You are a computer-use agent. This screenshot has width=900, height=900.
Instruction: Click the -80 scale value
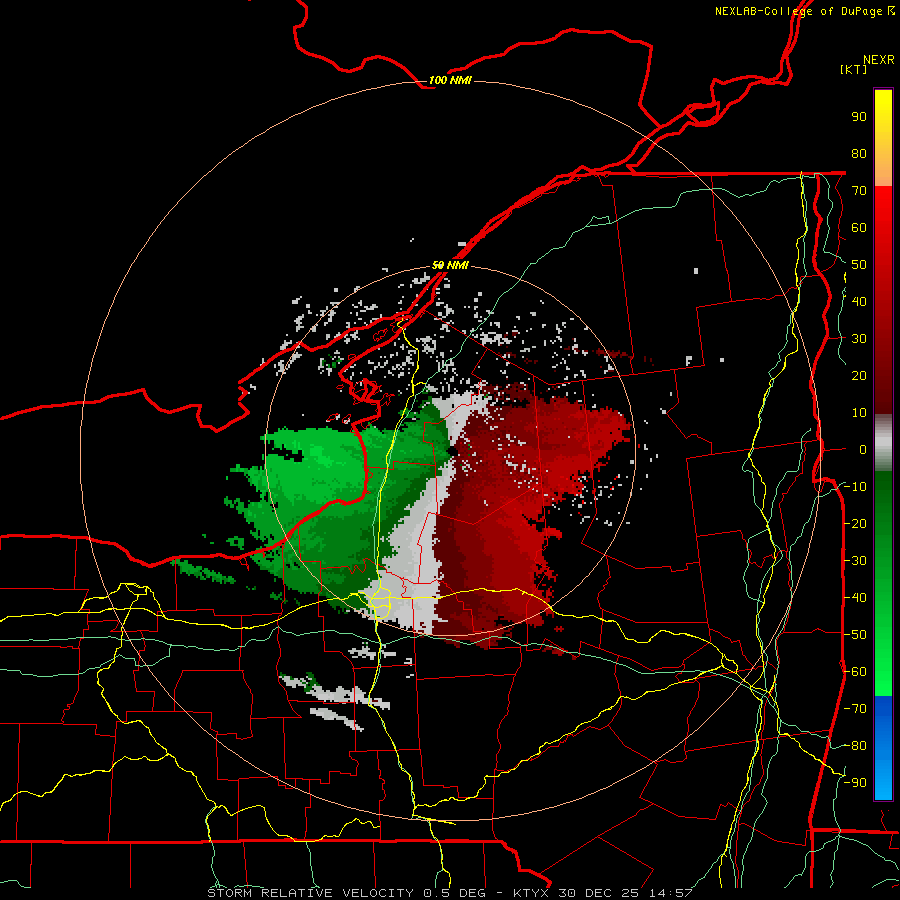coord(855,746)
